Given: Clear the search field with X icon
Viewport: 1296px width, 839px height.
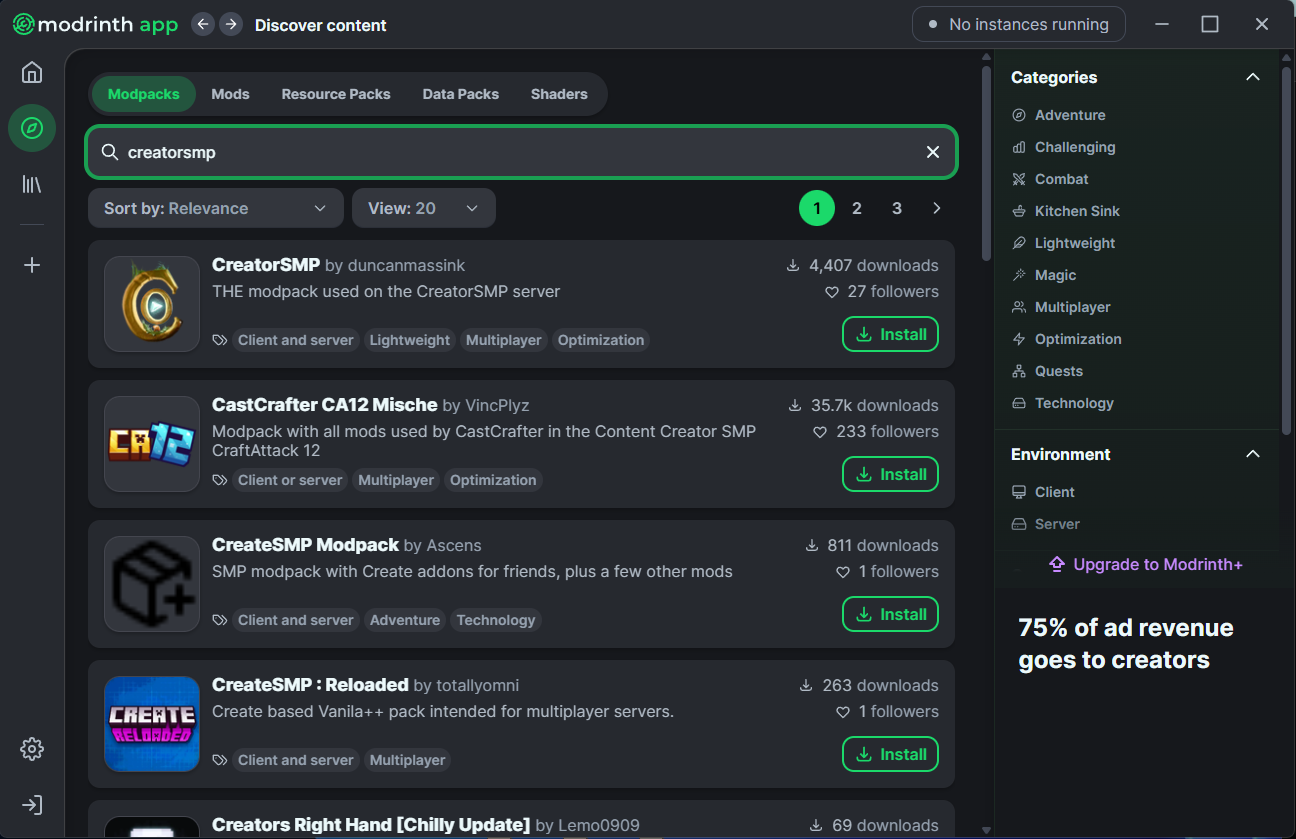Looking at the screenshot, I should point(932,152).
